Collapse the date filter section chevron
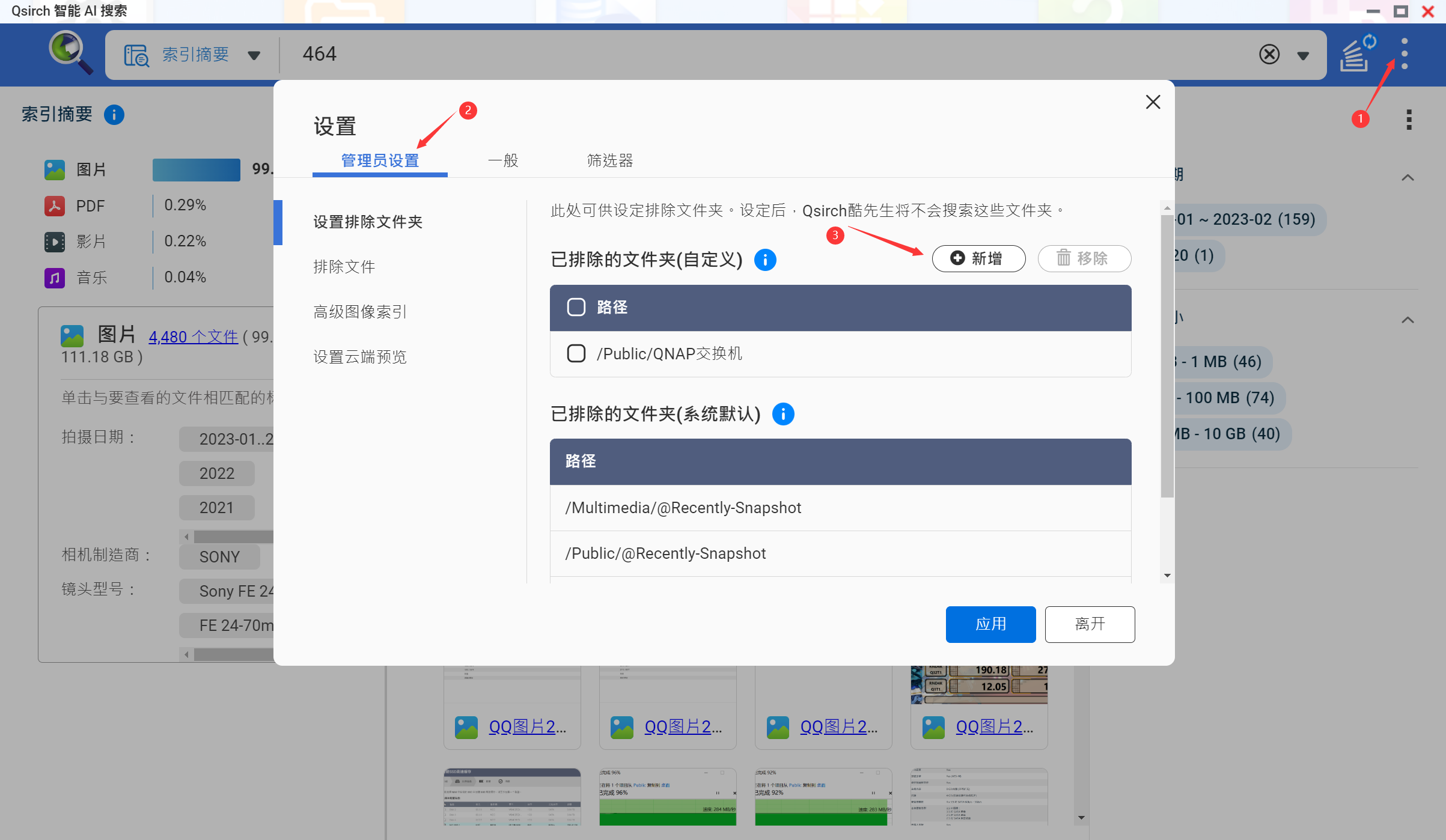 (x=1408, y=177)
